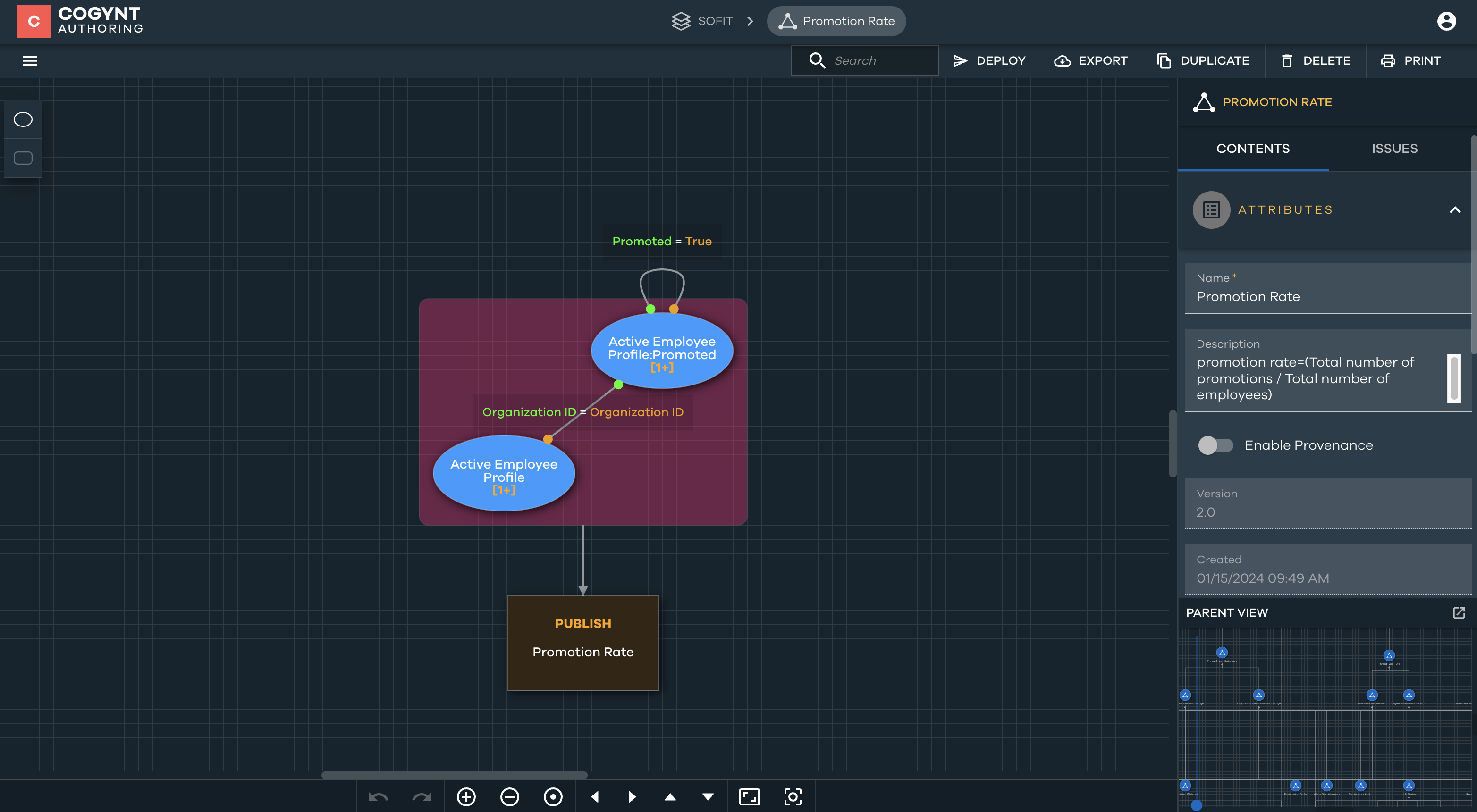Select the Contents tab
The width and height of the screenshot is (1477, 812).
(1253, 149)
